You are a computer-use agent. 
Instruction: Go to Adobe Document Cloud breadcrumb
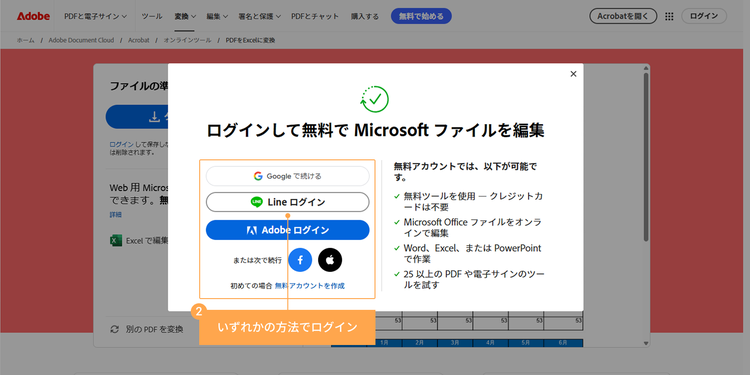tap(81, 40)
